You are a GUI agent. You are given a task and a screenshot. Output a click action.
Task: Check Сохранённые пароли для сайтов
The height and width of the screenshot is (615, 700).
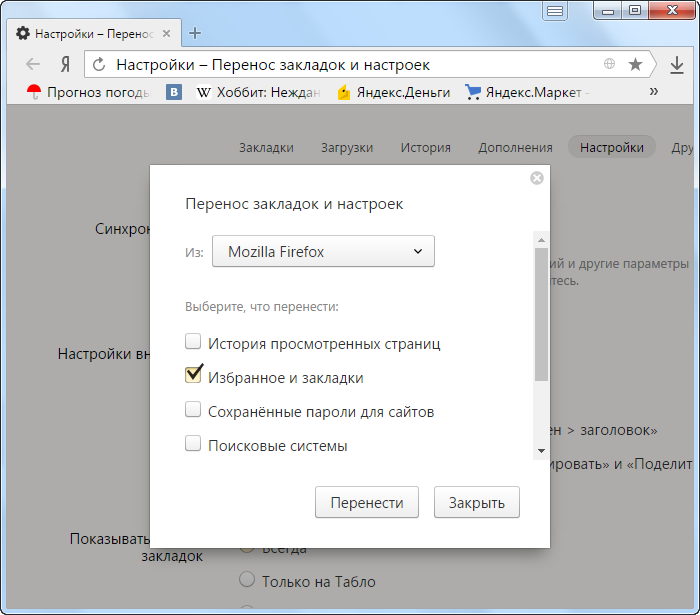tap(193, 409)
